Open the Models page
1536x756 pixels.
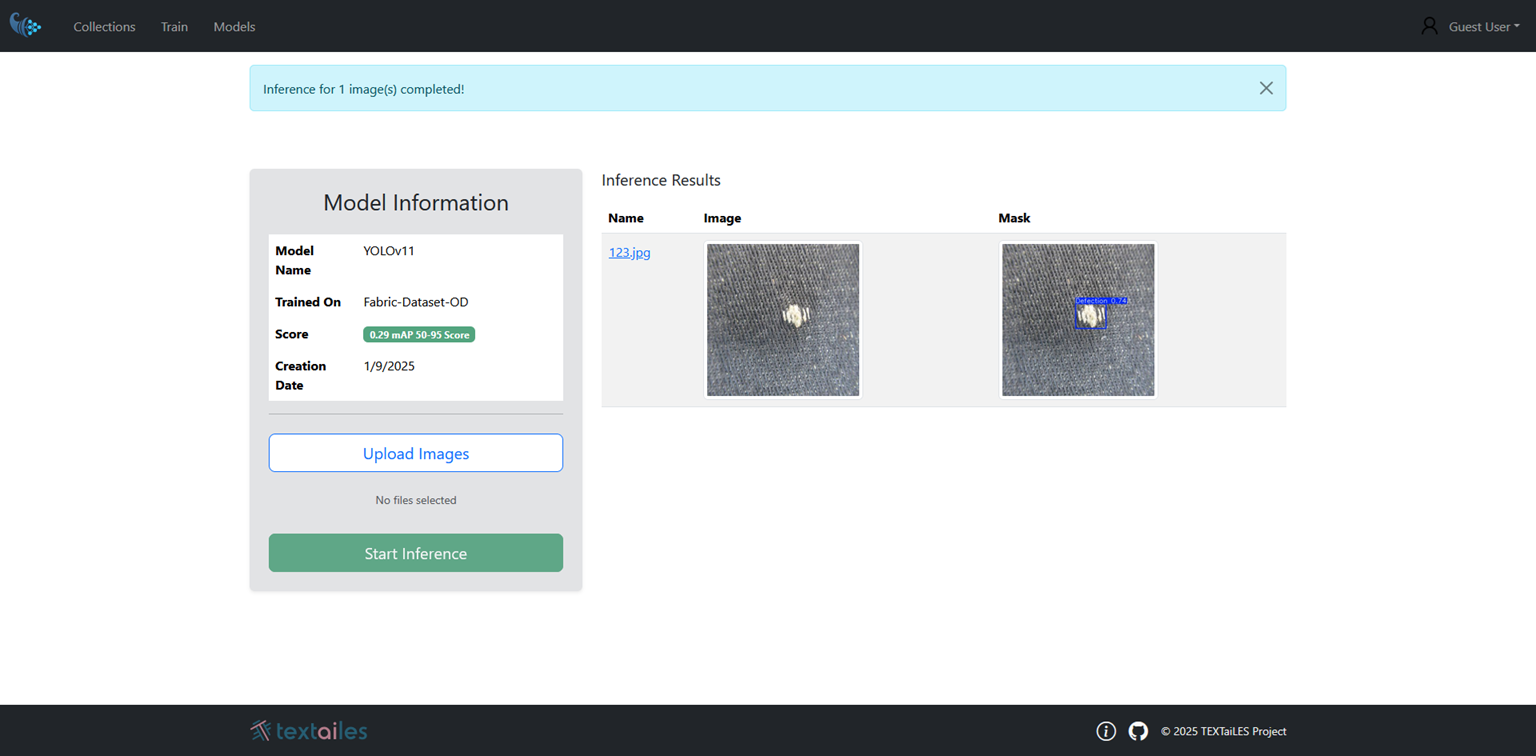[234, 27]
